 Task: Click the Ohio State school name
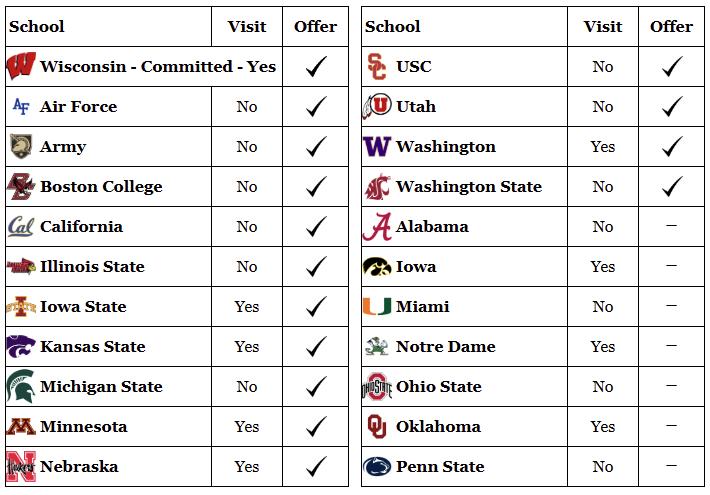pos(438,387)
